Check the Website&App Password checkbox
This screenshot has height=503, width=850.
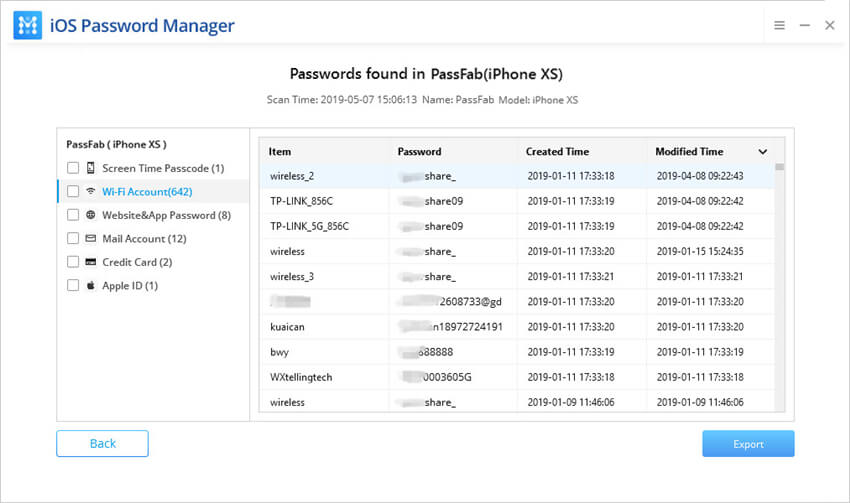(x=73, y=215)
